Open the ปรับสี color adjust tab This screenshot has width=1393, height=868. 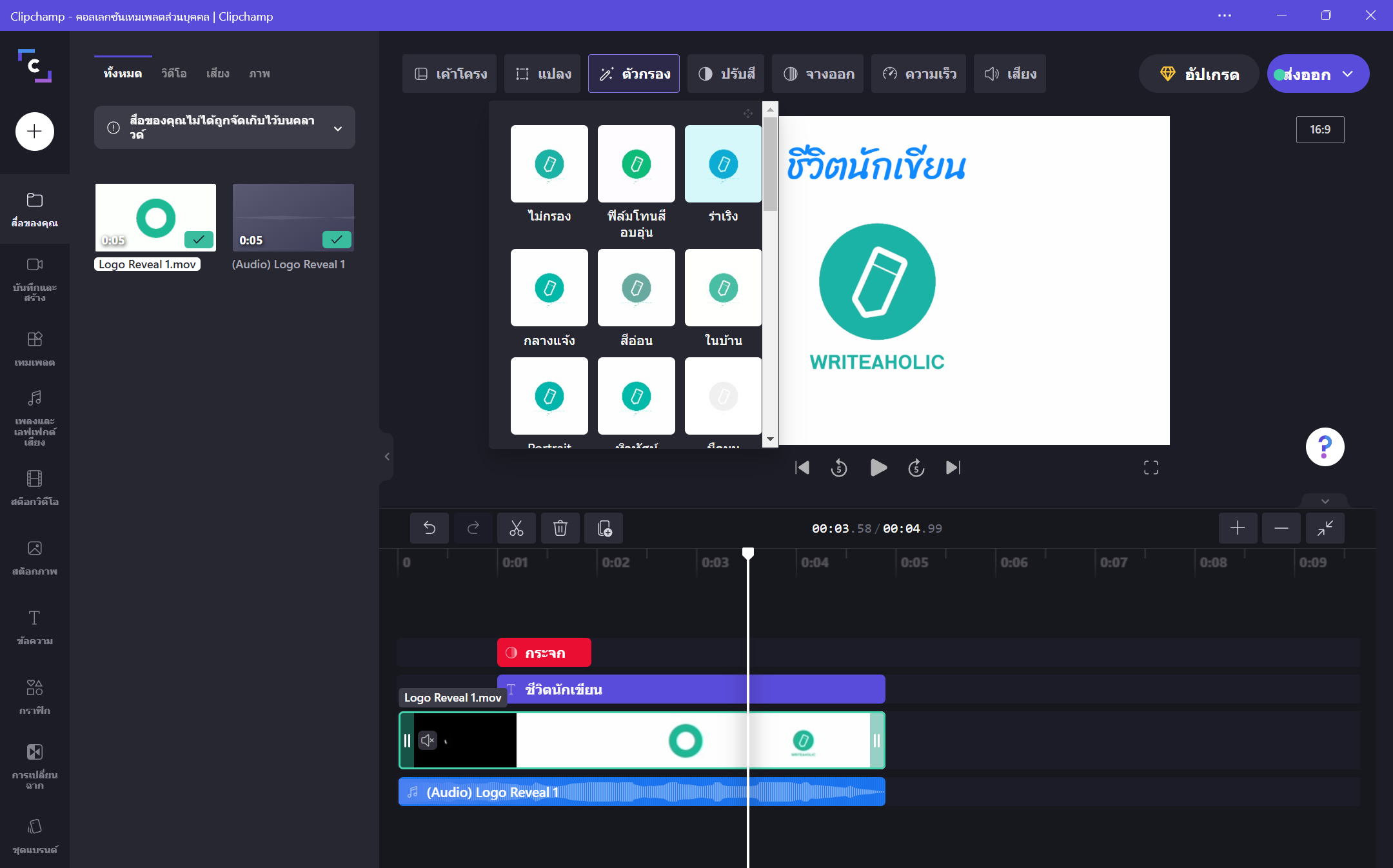pos(726,74)
